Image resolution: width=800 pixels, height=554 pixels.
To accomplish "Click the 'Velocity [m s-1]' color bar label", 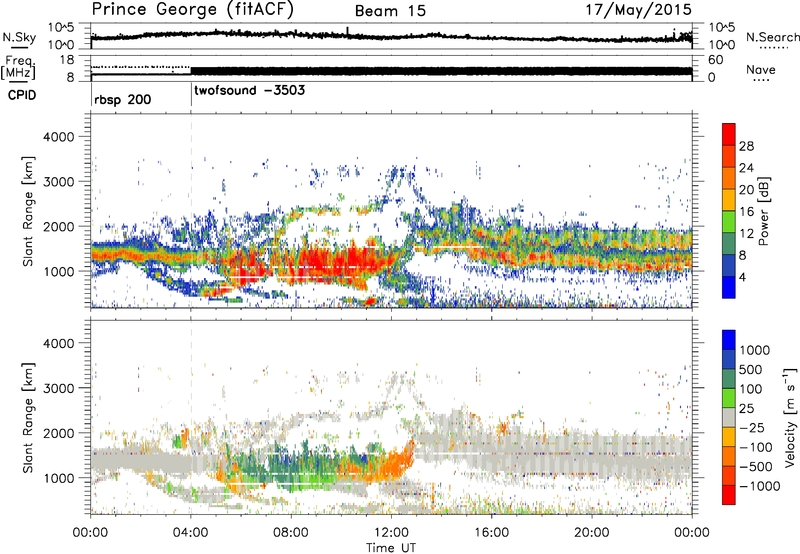I will pos(789,417).
